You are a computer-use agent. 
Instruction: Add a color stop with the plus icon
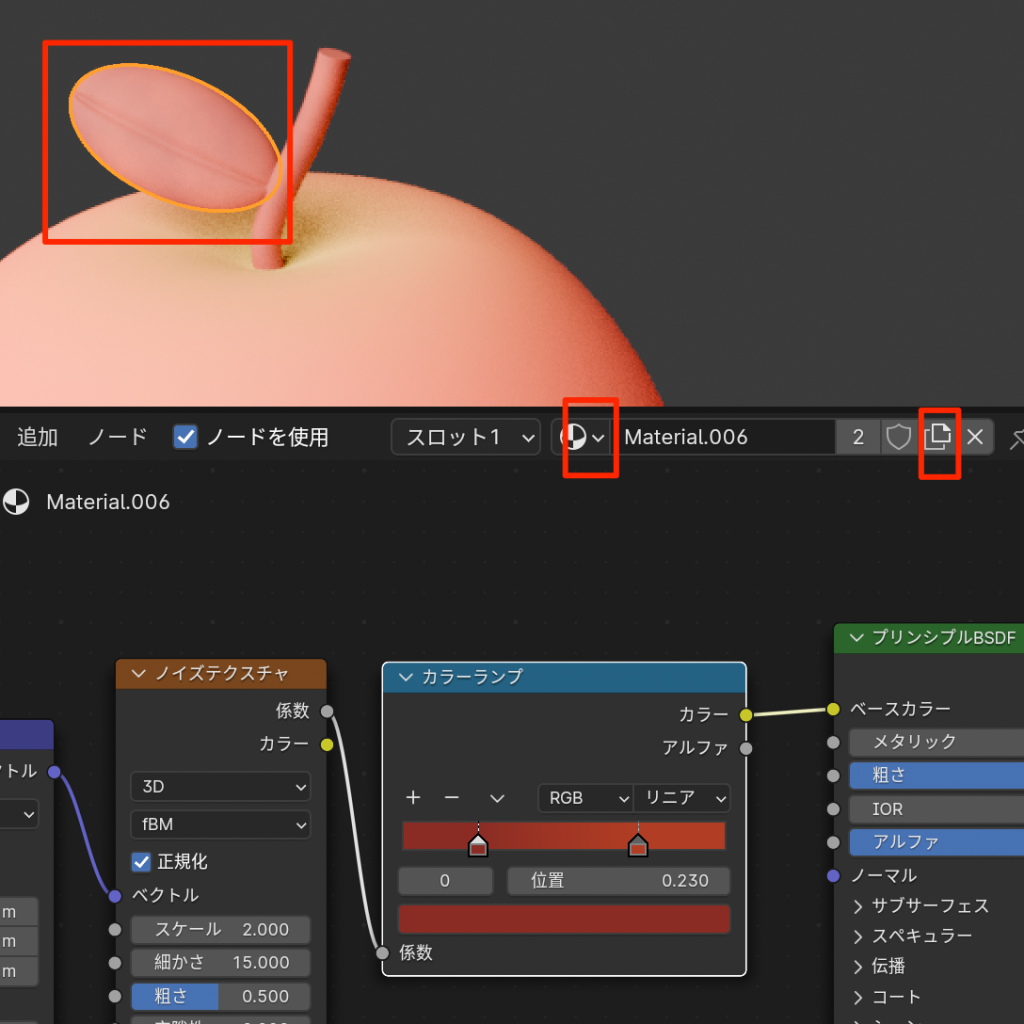click(413, 798)
